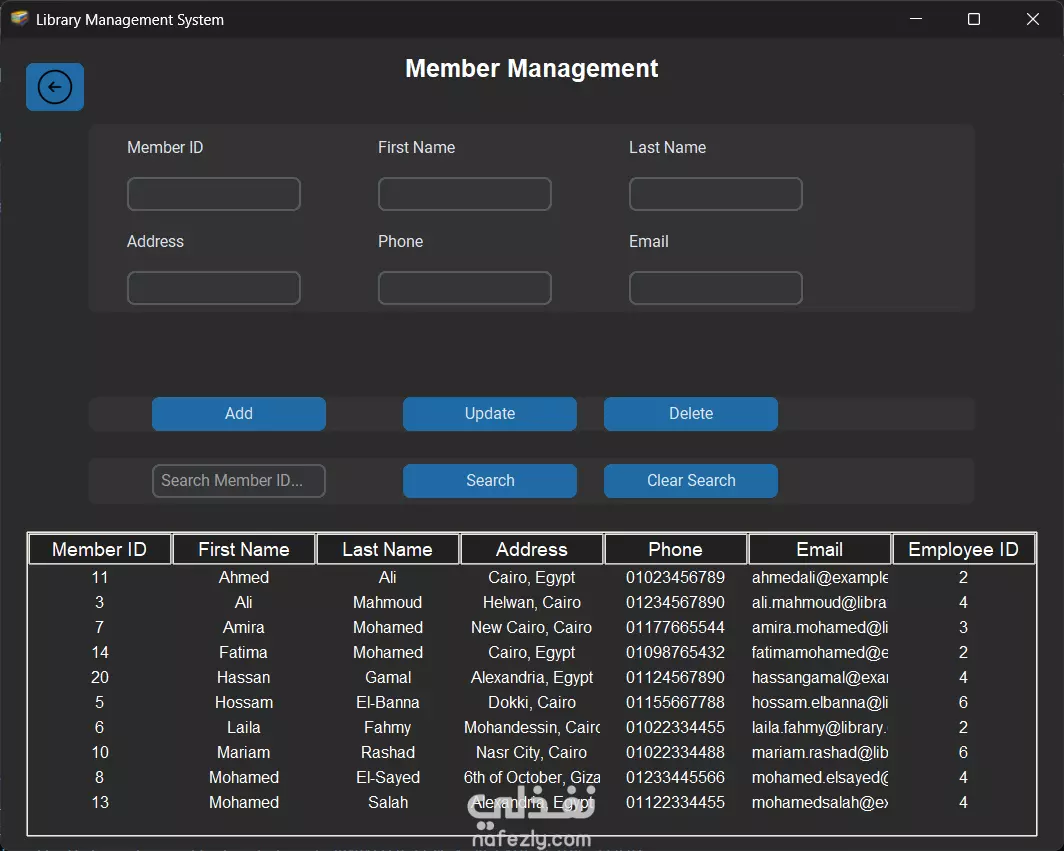Sort by the Last Name column header
Screen dimensions: 1064x851
(387, 549)
